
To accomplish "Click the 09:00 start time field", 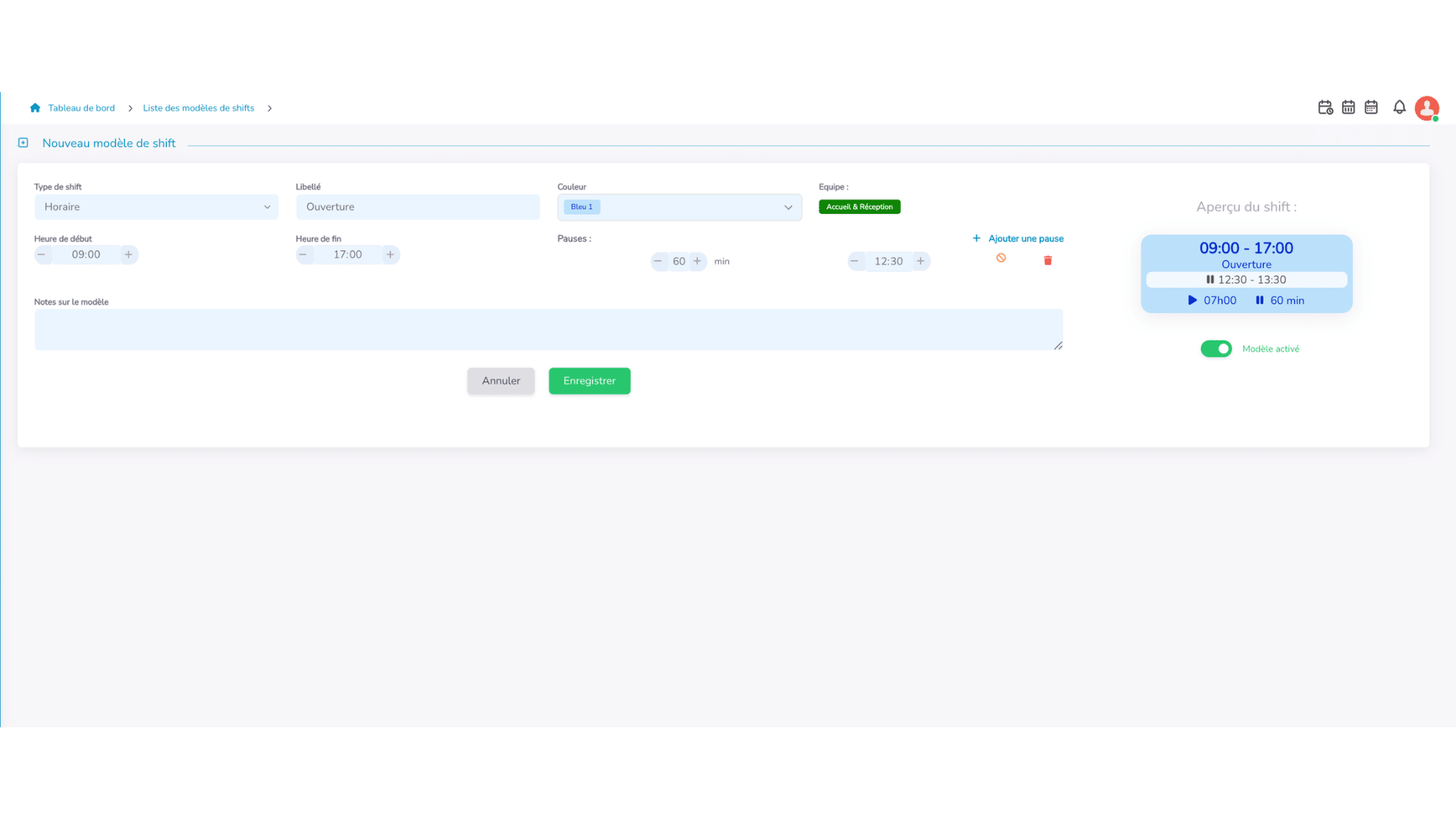I will [x=86, y=255].
